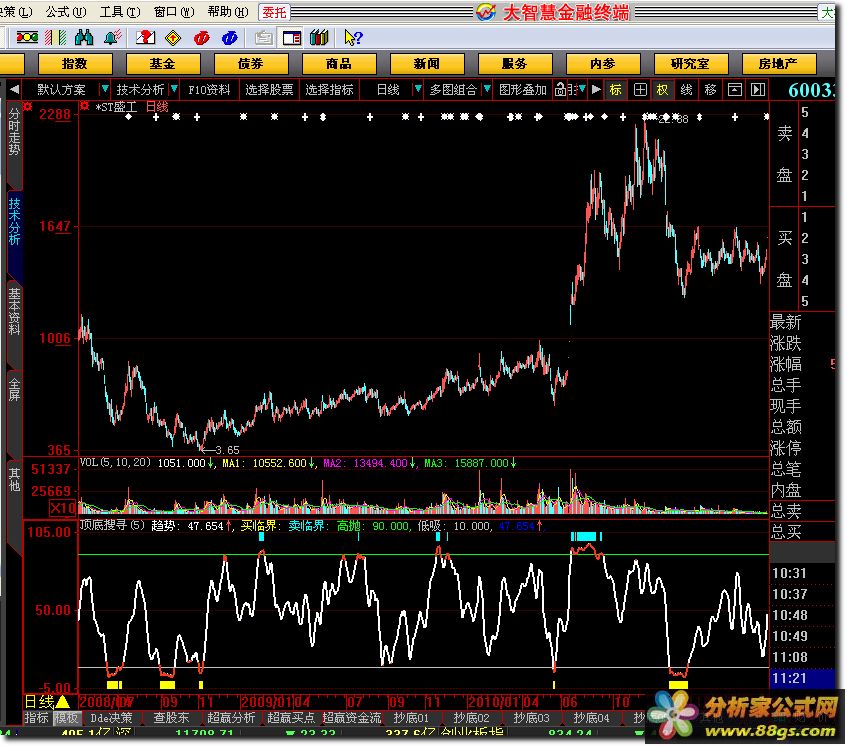Click the X10 volume scale marker

pyautogui.click(x=63, y=507)
